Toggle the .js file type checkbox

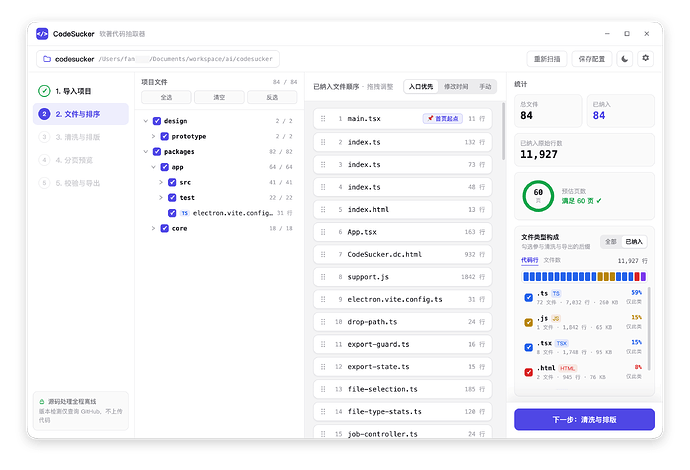point(529,323)
